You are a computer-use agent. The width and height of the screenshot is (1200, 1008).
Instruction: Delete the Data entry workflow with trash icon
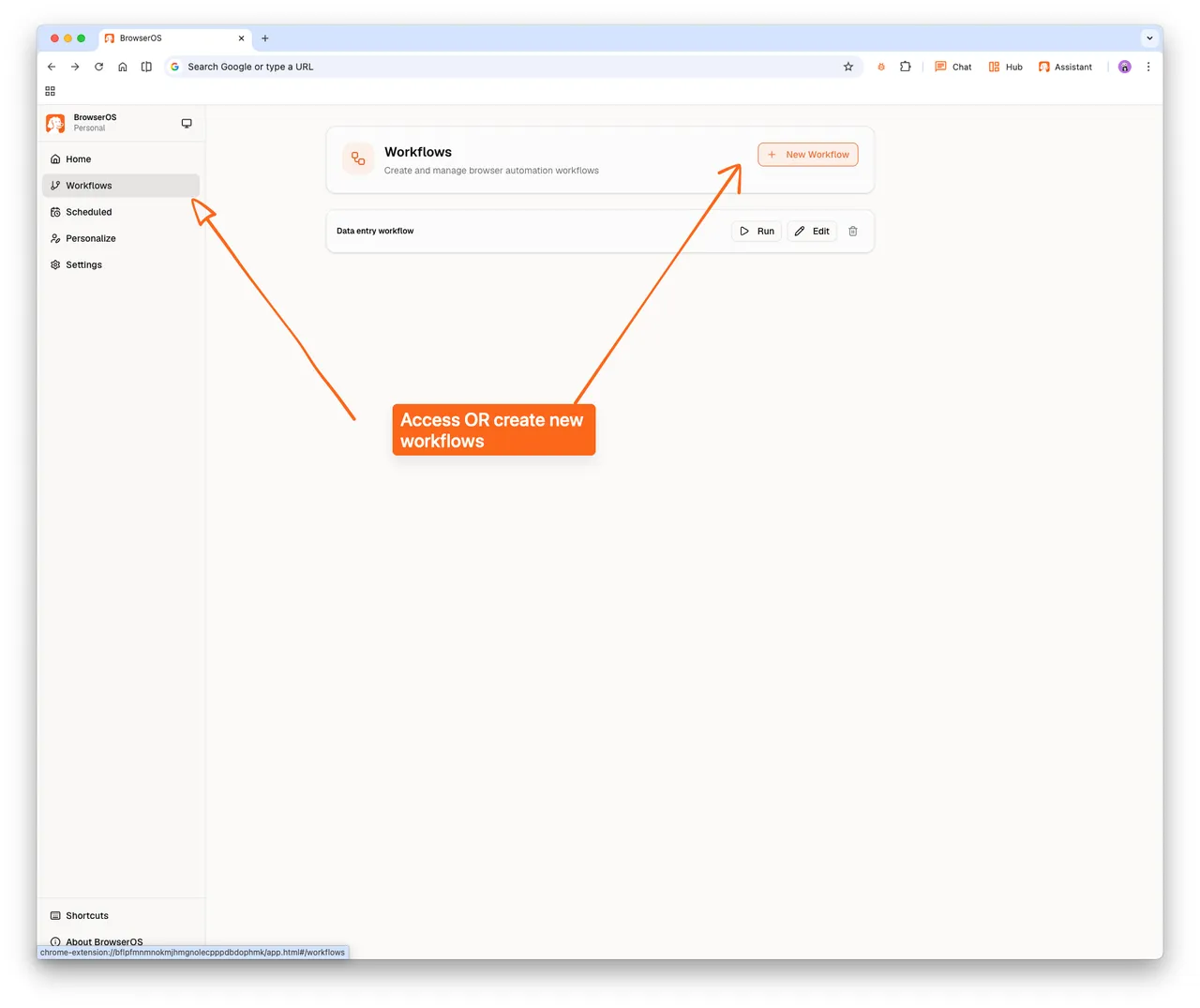(x=853, y=231)
